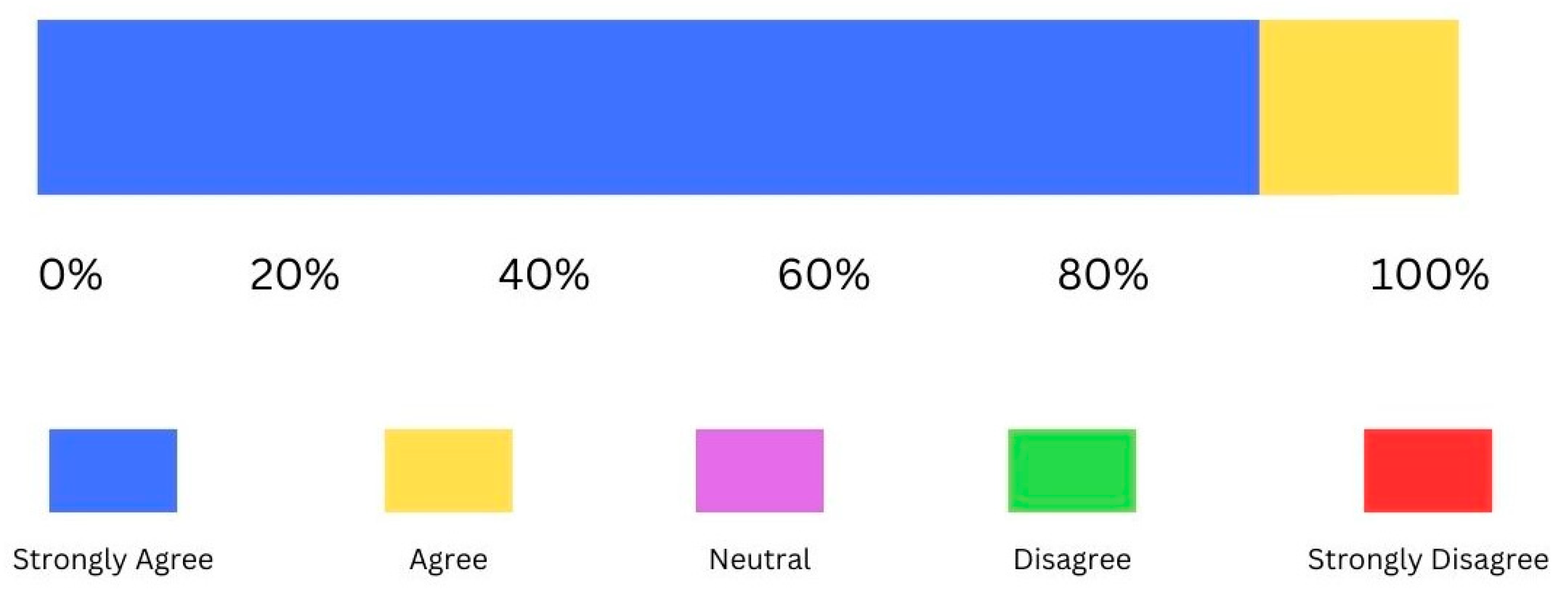The width and height of the screenshot is (1568, 598).
Task: Click the yellow Agree bar segment
Action: pyautogui.click(x=1358, y=107)
